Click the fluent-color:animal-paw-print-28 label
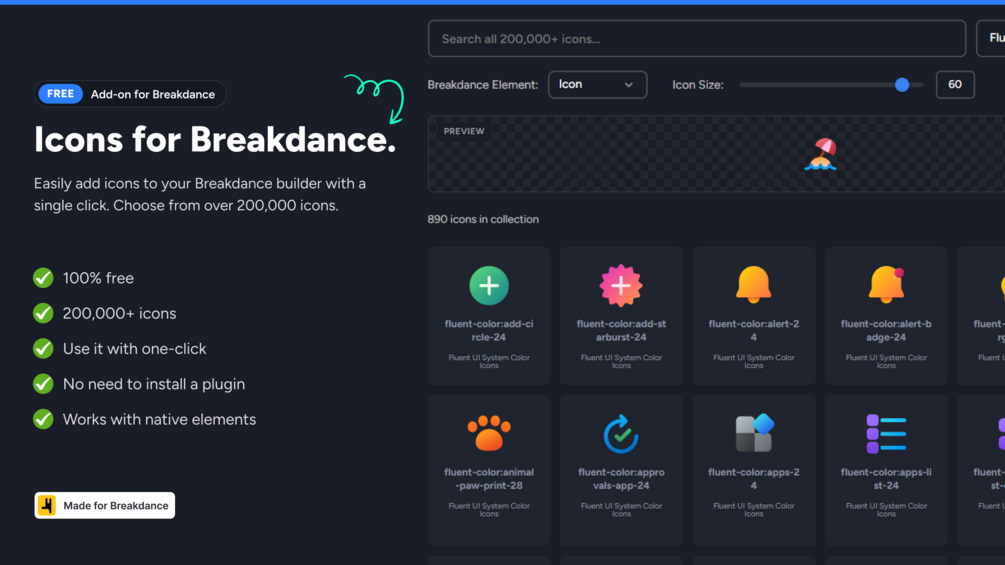 coord(489,479)
